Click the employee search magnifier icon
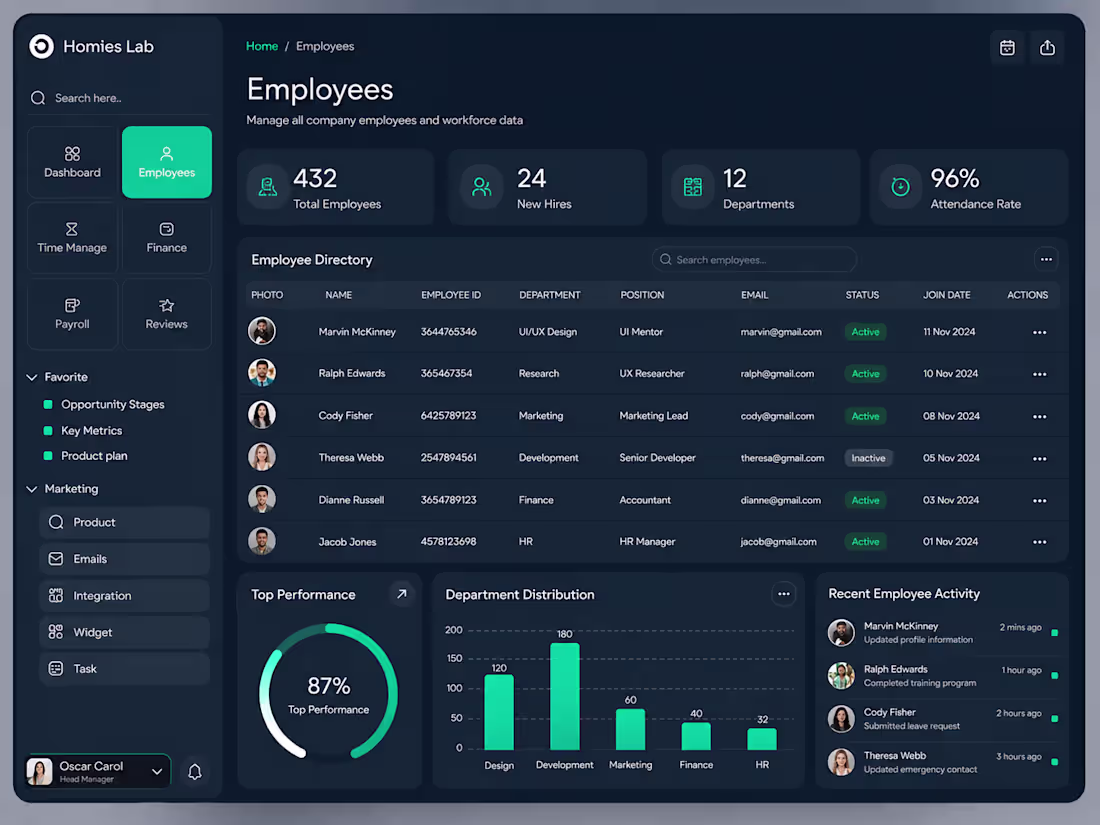 click(665, 260)
